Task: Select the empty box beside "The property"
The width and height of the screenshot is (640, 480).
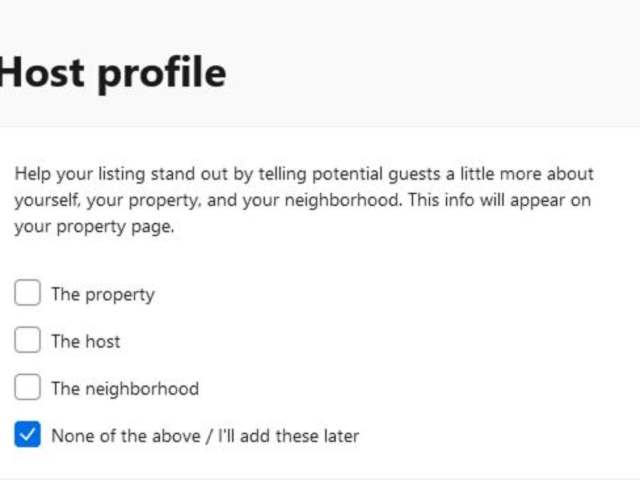Action: point(27,294)
